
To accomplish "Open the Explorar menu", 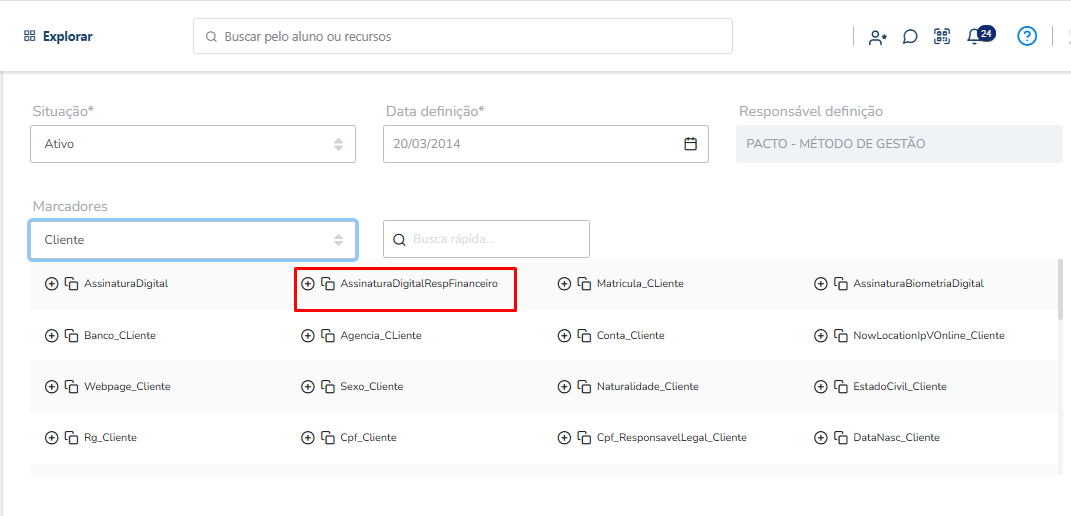I will tap(58, 37).
